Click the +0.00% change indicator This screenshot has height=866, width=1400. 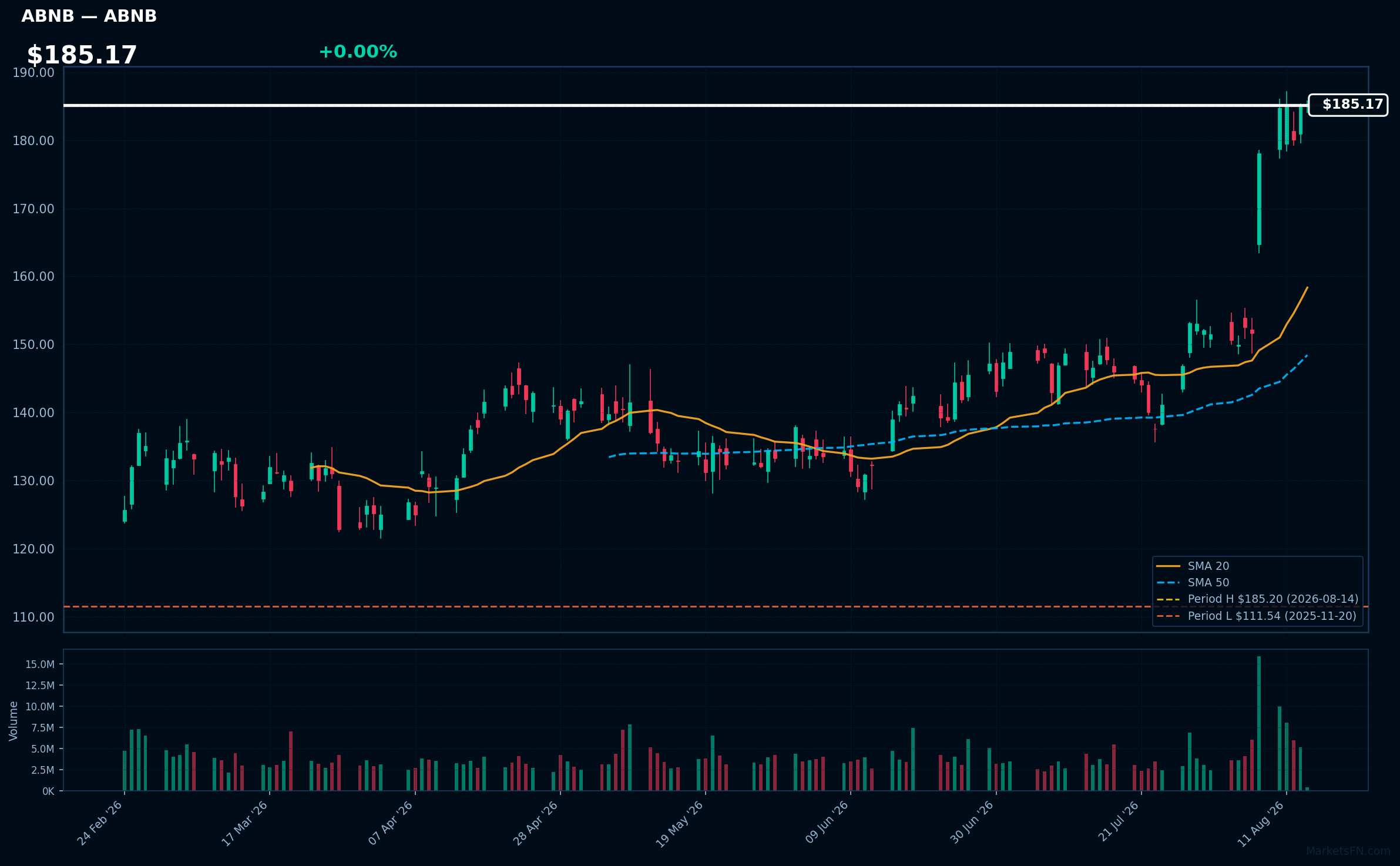coord(358,52)
